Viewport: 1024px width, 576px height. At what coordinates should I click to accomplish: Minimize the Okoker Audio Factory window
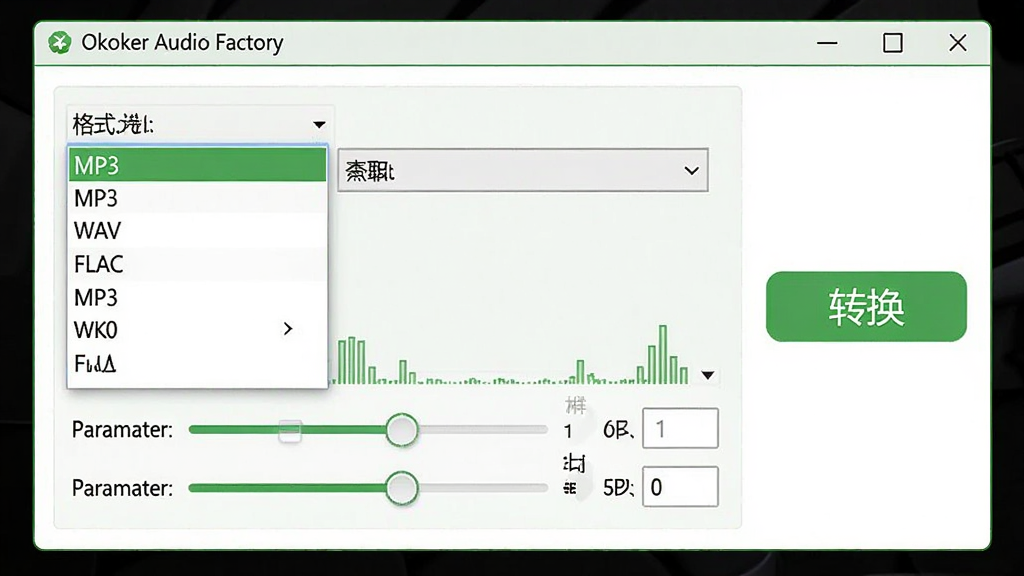[827, 43]
